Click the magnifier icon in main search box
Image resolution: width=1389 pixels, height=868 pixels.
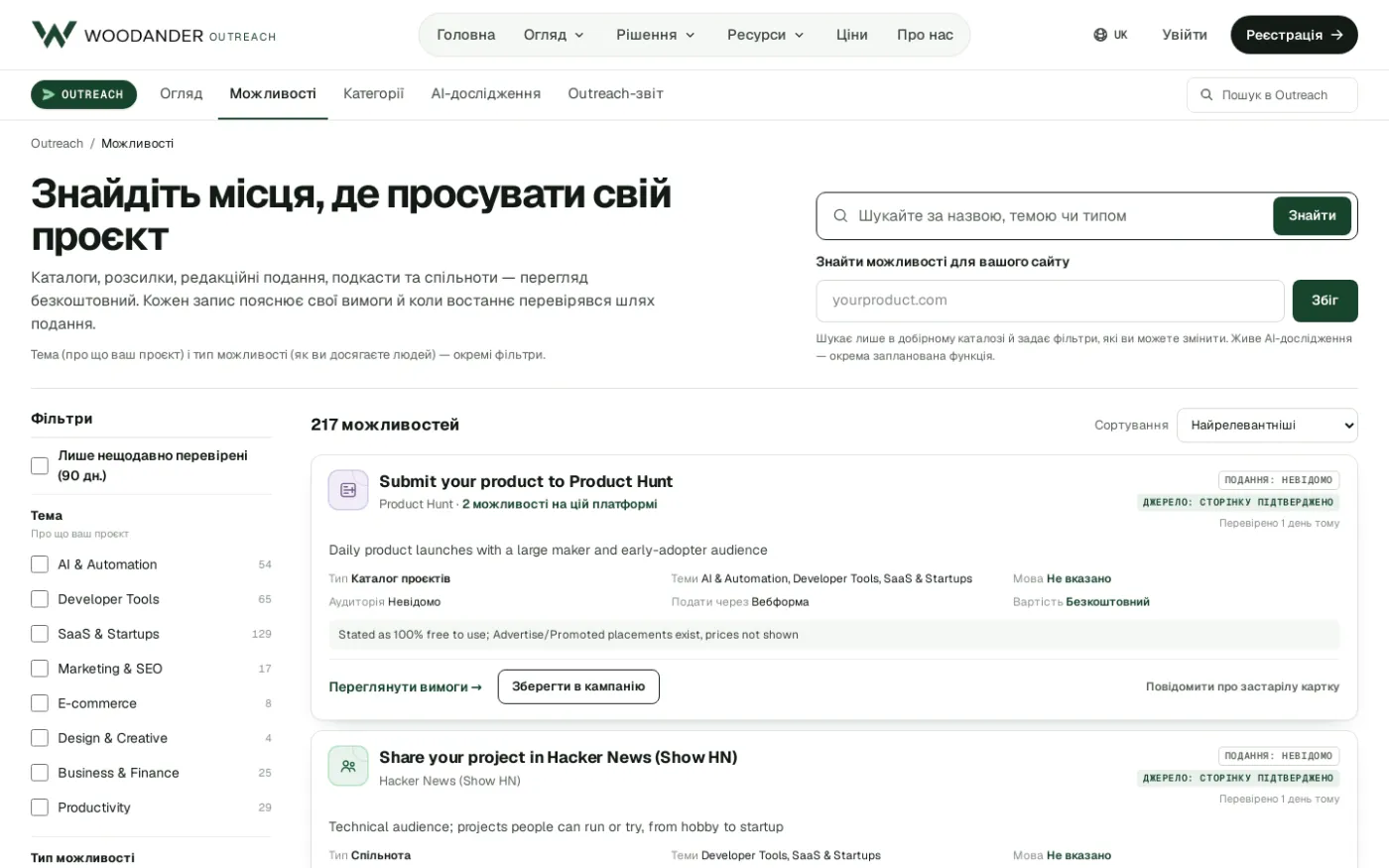coord(840,216)
